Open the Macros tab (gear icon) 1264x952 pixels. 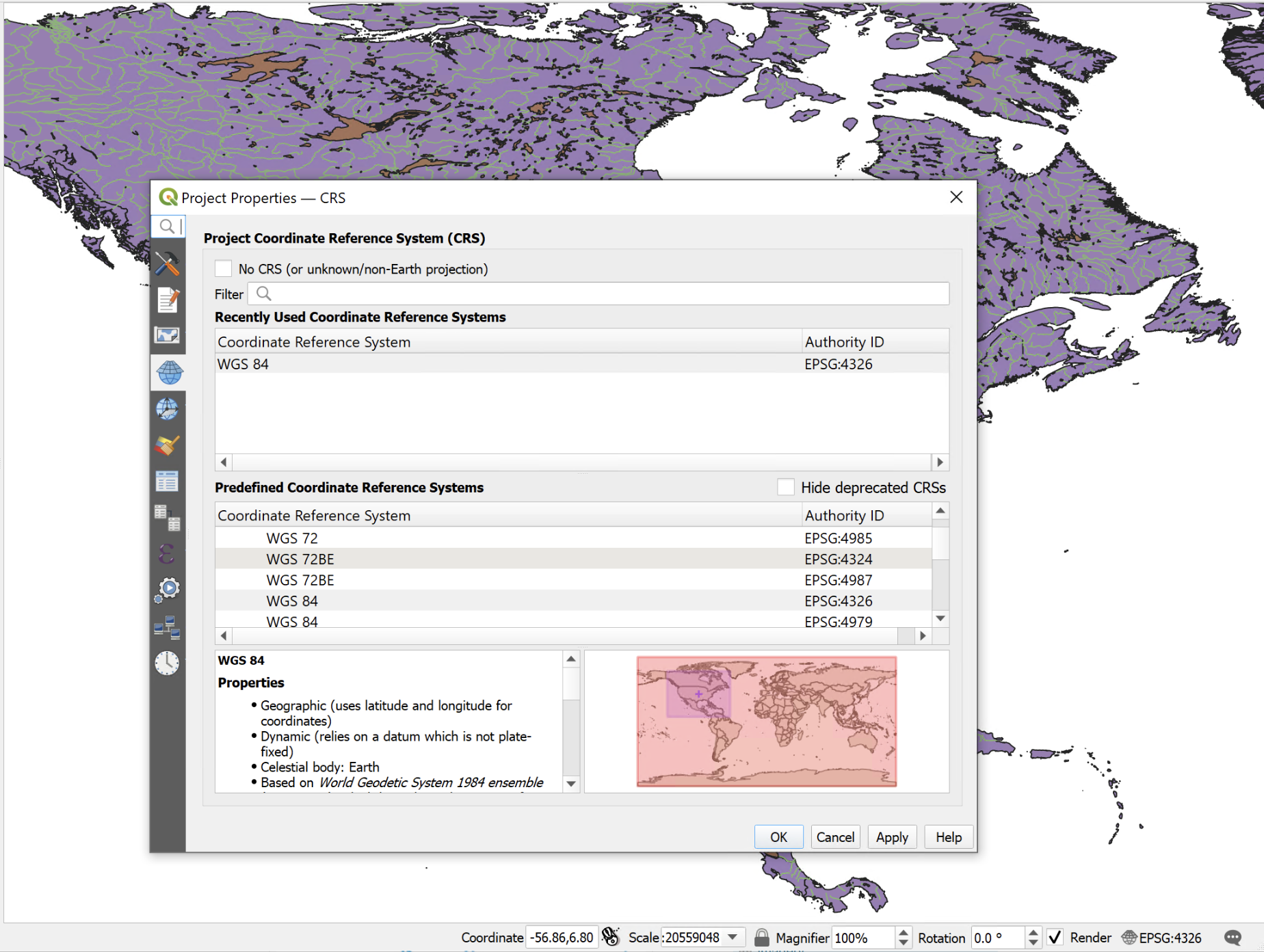[x=168, y=589]
